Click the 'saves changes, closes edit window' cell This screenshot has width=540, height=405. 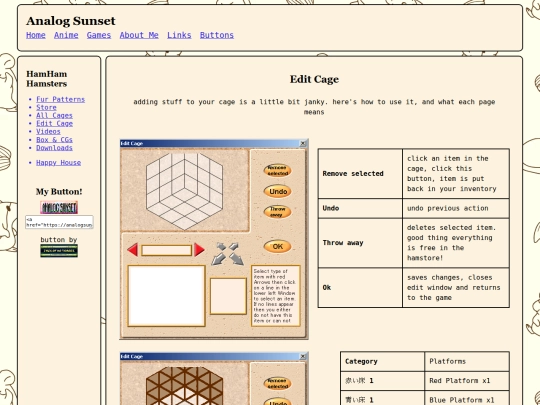point(456,288)
